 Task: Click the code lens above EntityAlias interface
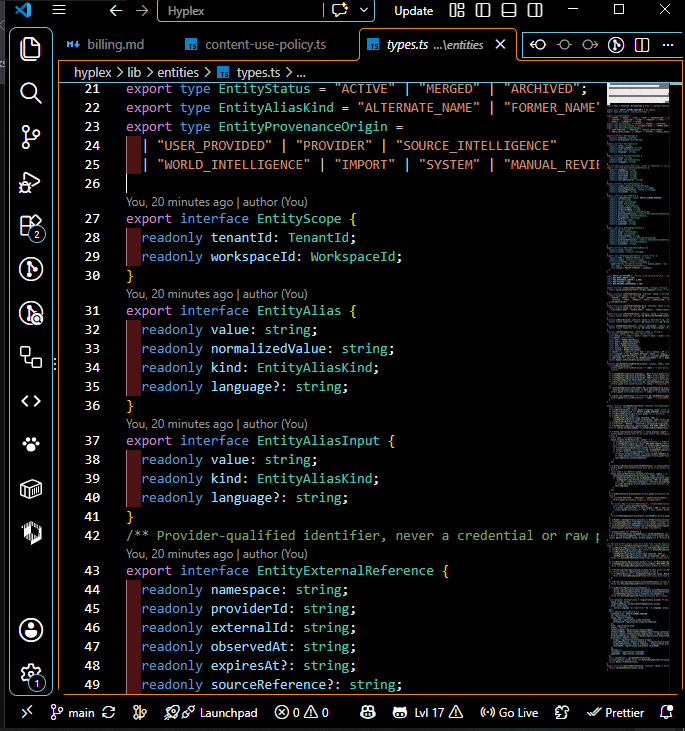tap(217, 294)
